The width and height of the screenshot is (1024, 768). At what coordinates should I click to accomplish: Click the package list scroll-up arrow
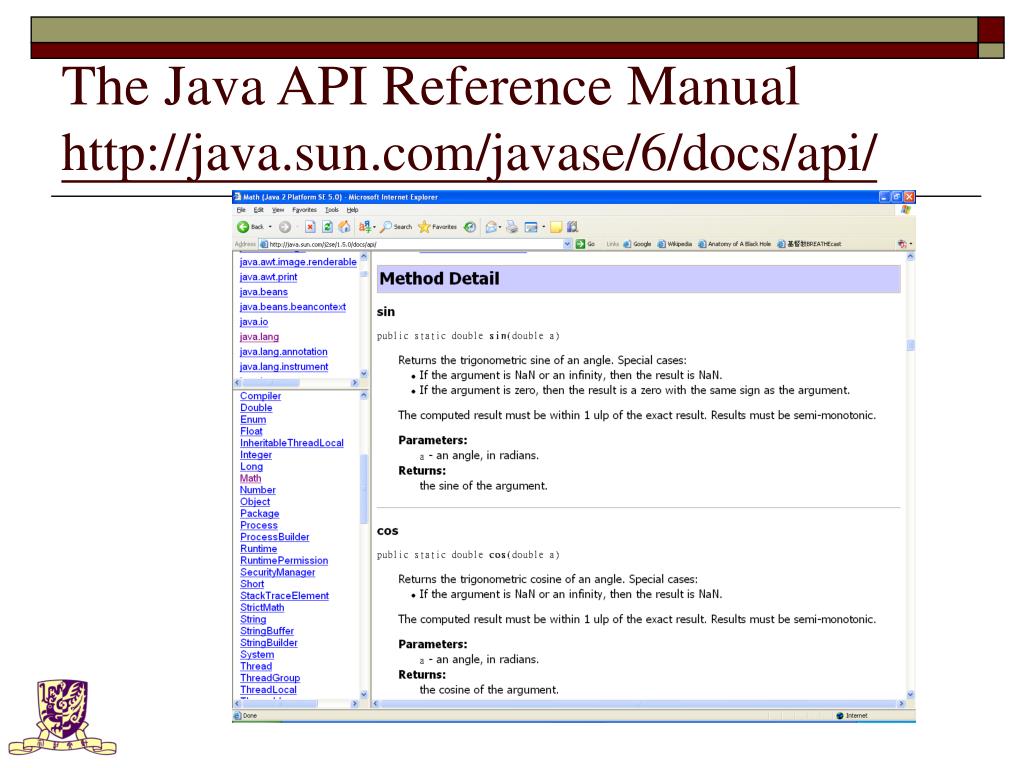364,258
